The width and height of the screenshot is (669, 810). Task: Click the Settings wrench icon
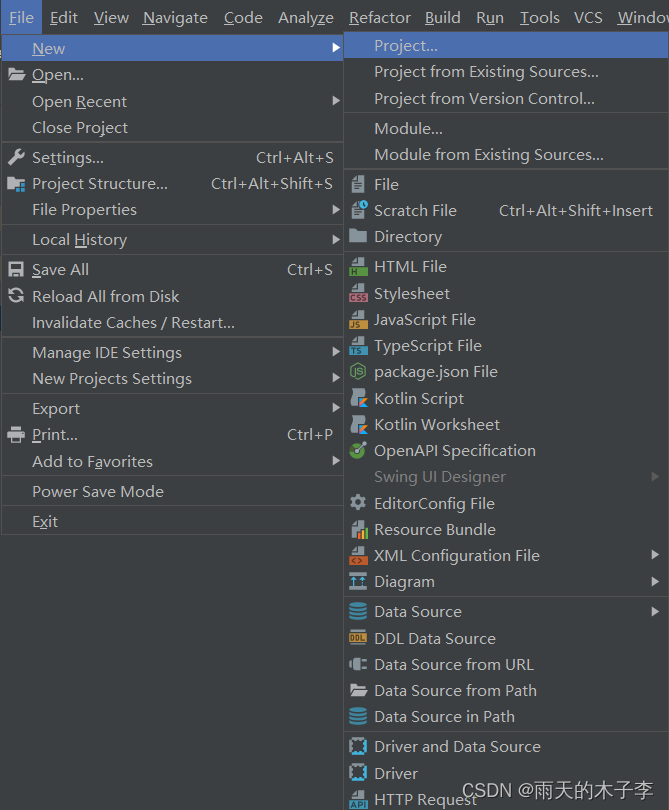[x=16, y=157]
